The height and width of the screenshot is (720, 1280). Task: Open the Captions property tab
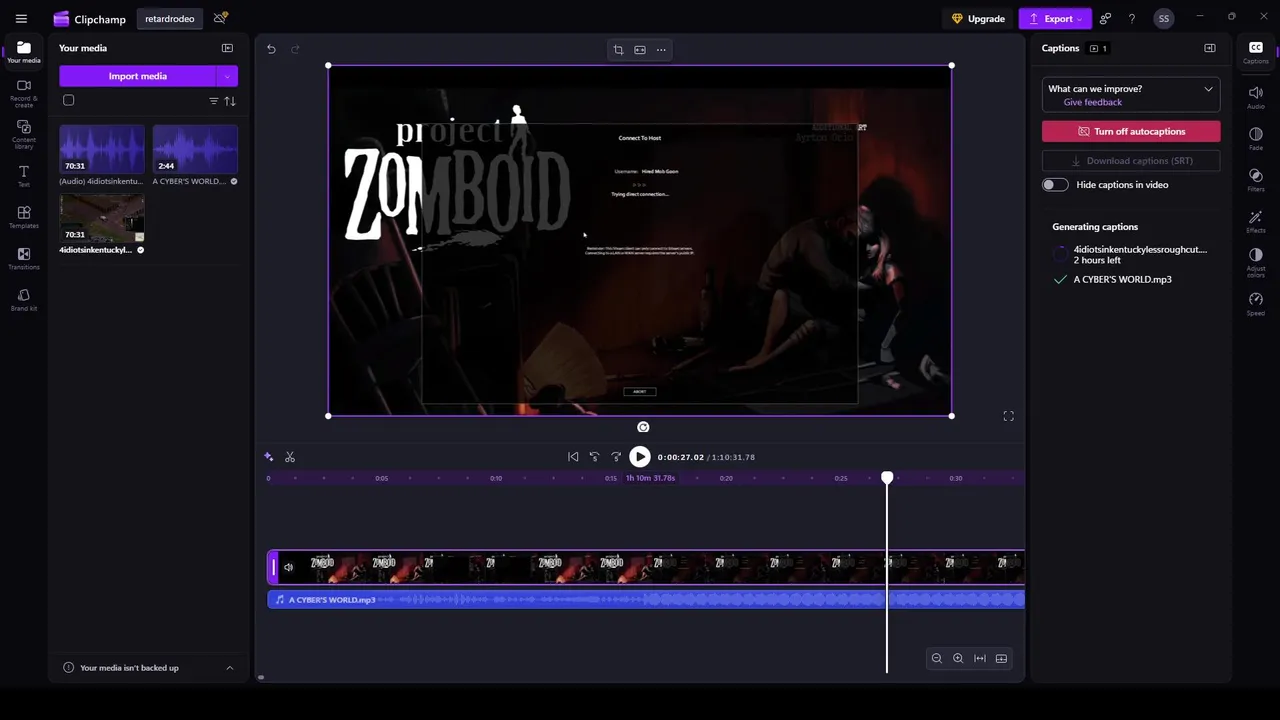coord(1255,52)
